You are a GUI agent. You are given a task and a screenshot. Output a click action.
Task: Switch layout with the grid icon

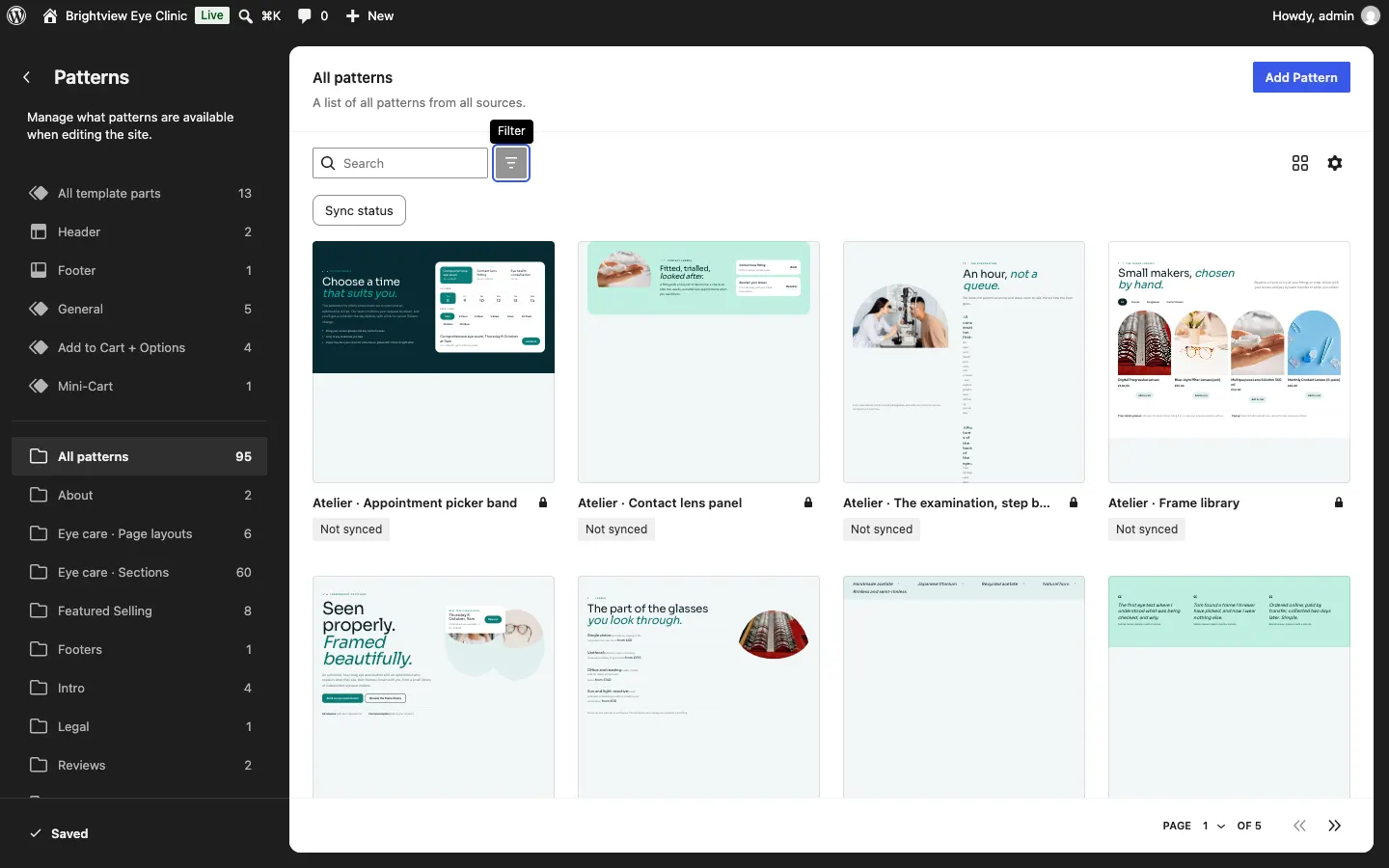1300,163
